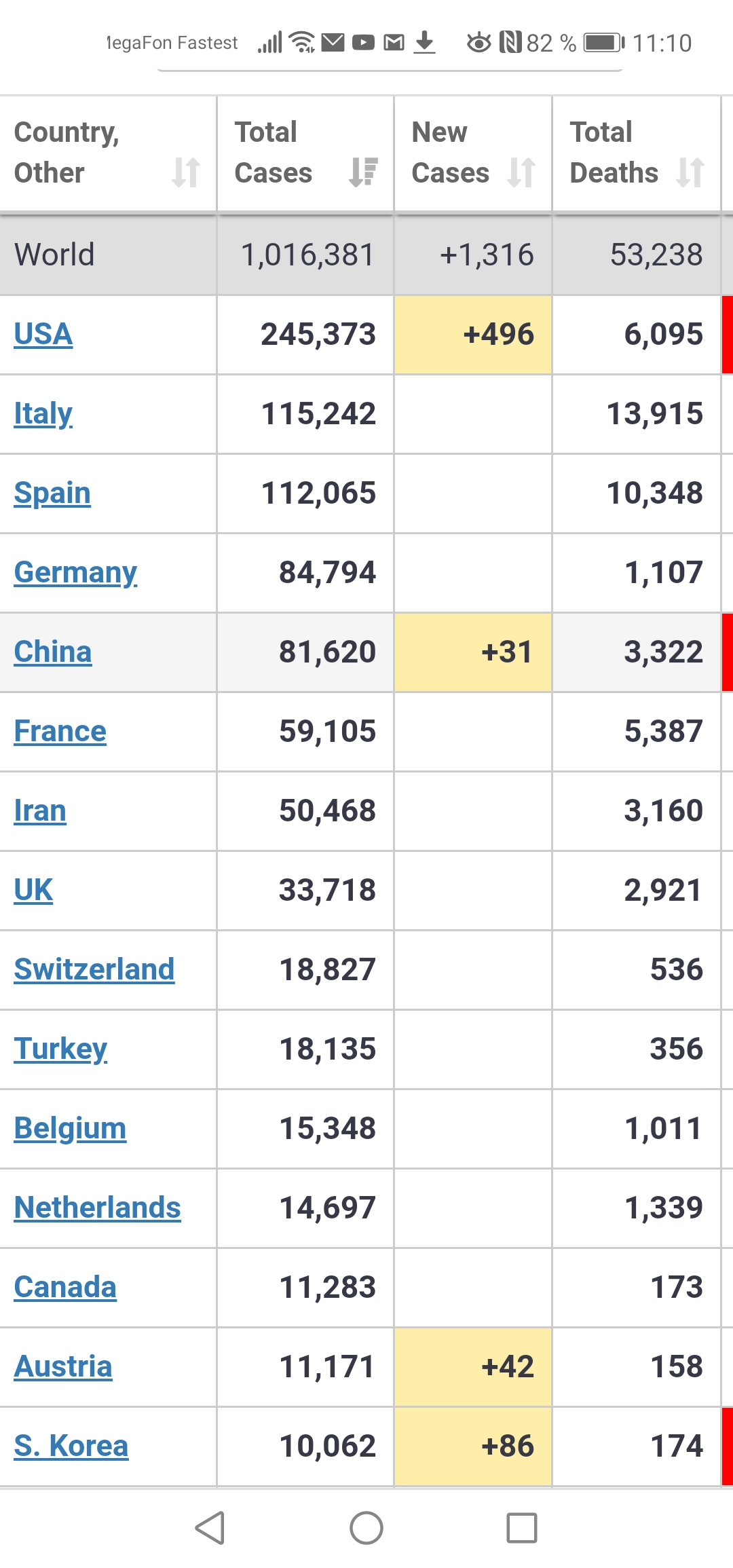Visit the Switzerland country link
The width and height of the screenshot is (733, 1568).
(x=94, y=969)
